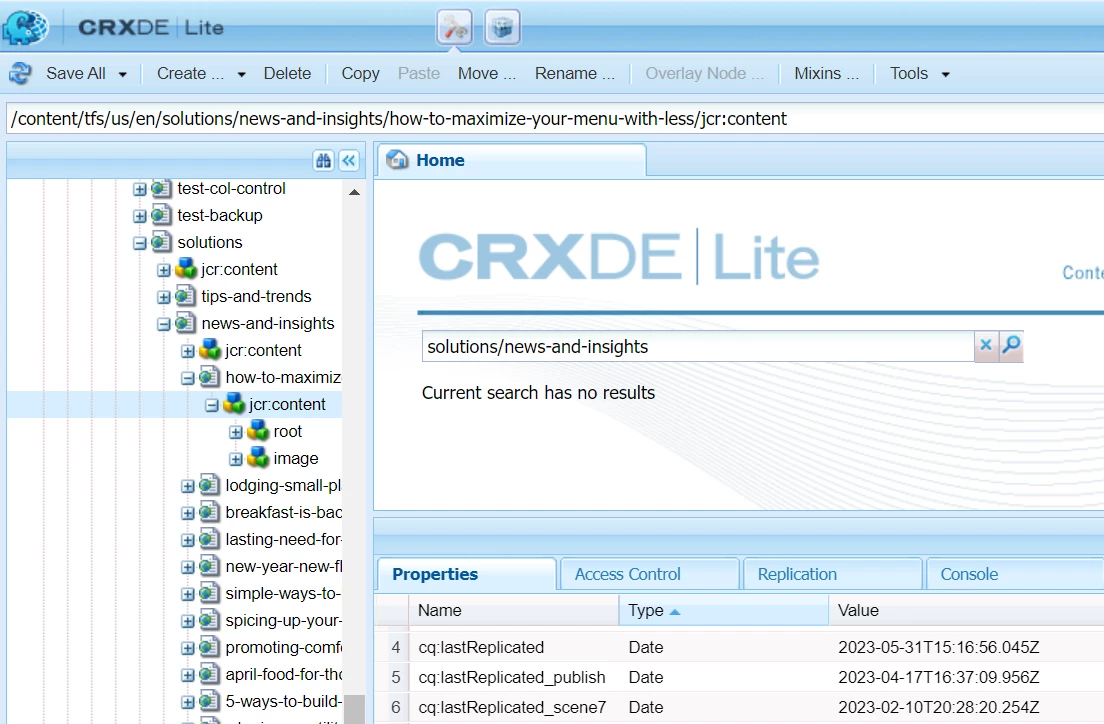Click the page icon of news-and-insights
This screenshot has height=724, width=1104.
(x=185, y=323)
